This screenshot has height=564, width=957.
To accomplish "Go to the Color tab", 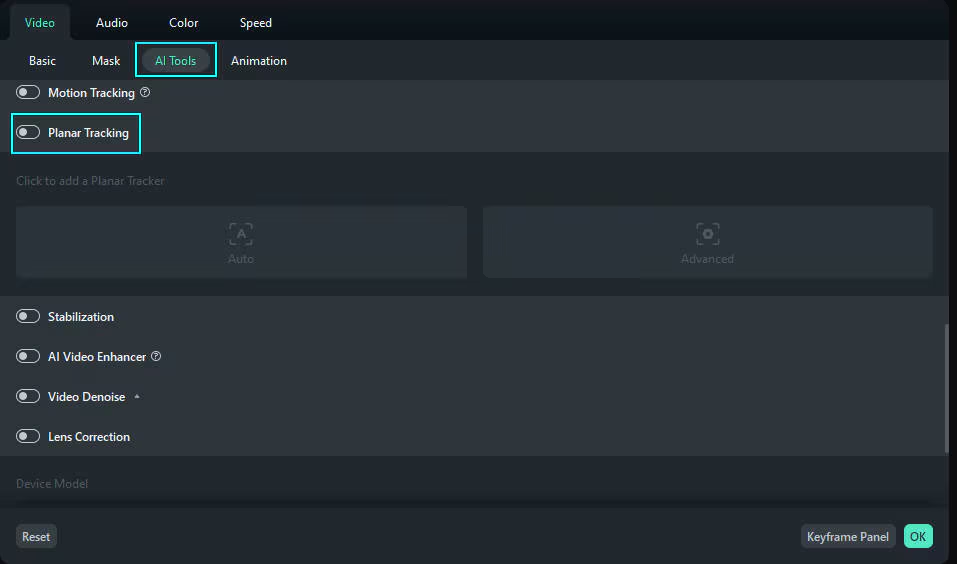I will click(x=184, y=23).
